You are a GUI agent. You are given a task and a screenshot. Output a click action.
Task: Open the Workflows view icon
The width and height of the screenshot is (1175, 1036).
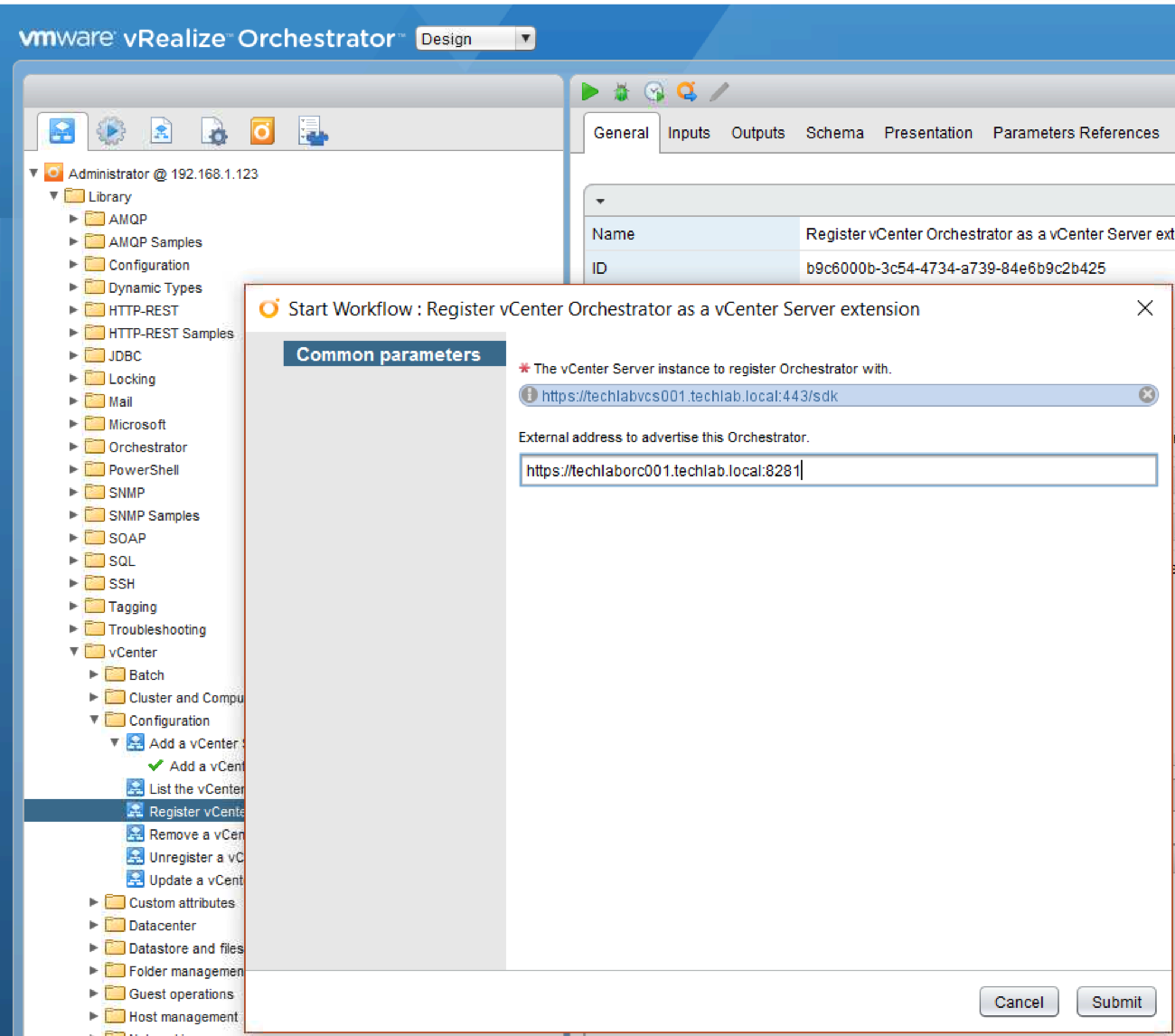pos(61,131)
